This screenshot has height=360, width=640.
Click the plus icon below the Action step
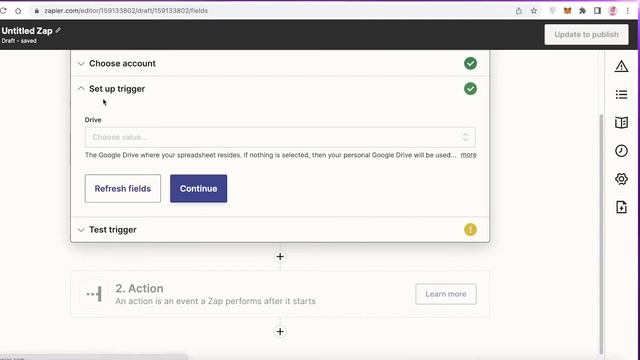280,331
